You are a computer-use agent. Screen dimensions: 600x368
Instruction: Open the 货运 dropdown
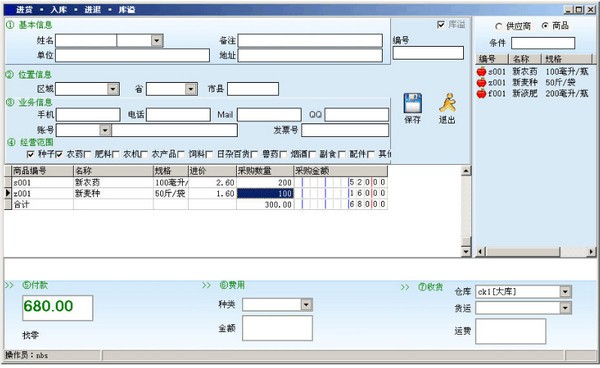point(565,308)
